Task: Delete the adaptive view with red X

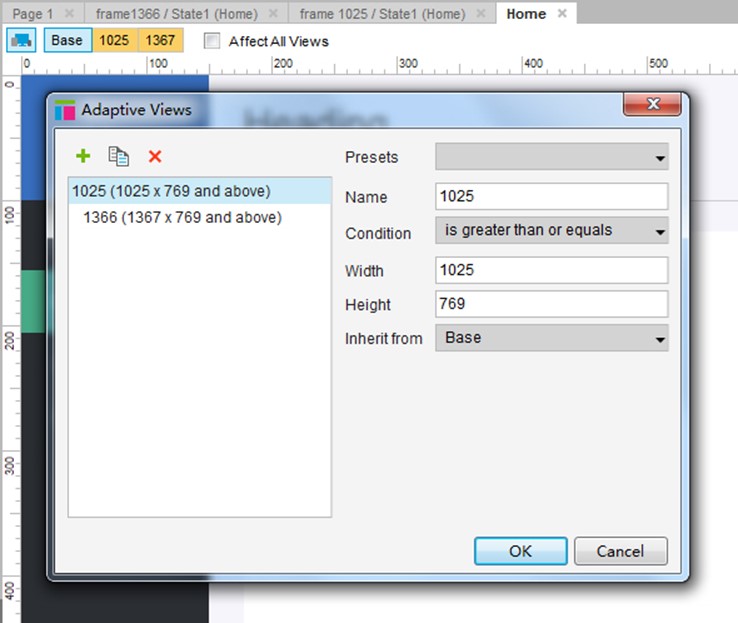Action: (x=155, y=156)
